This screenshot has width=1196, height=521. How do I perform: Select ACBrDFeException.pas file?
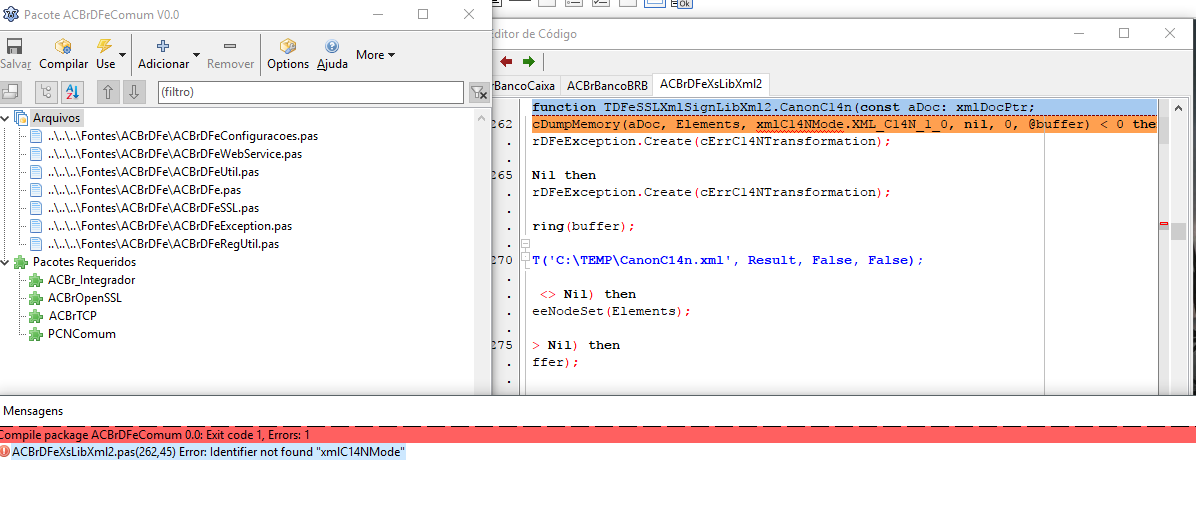[169, 226]
